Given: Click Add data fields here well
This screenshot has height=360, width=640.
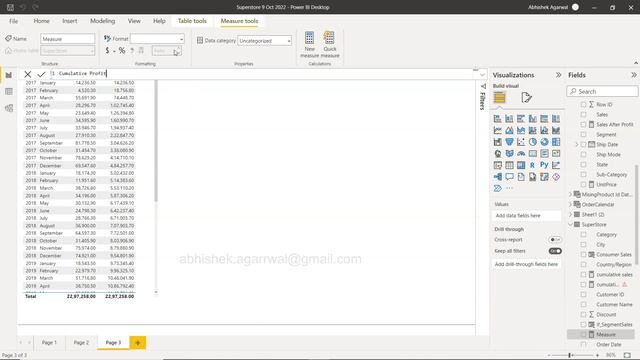Looking at the screenshot, I should 527,216.
